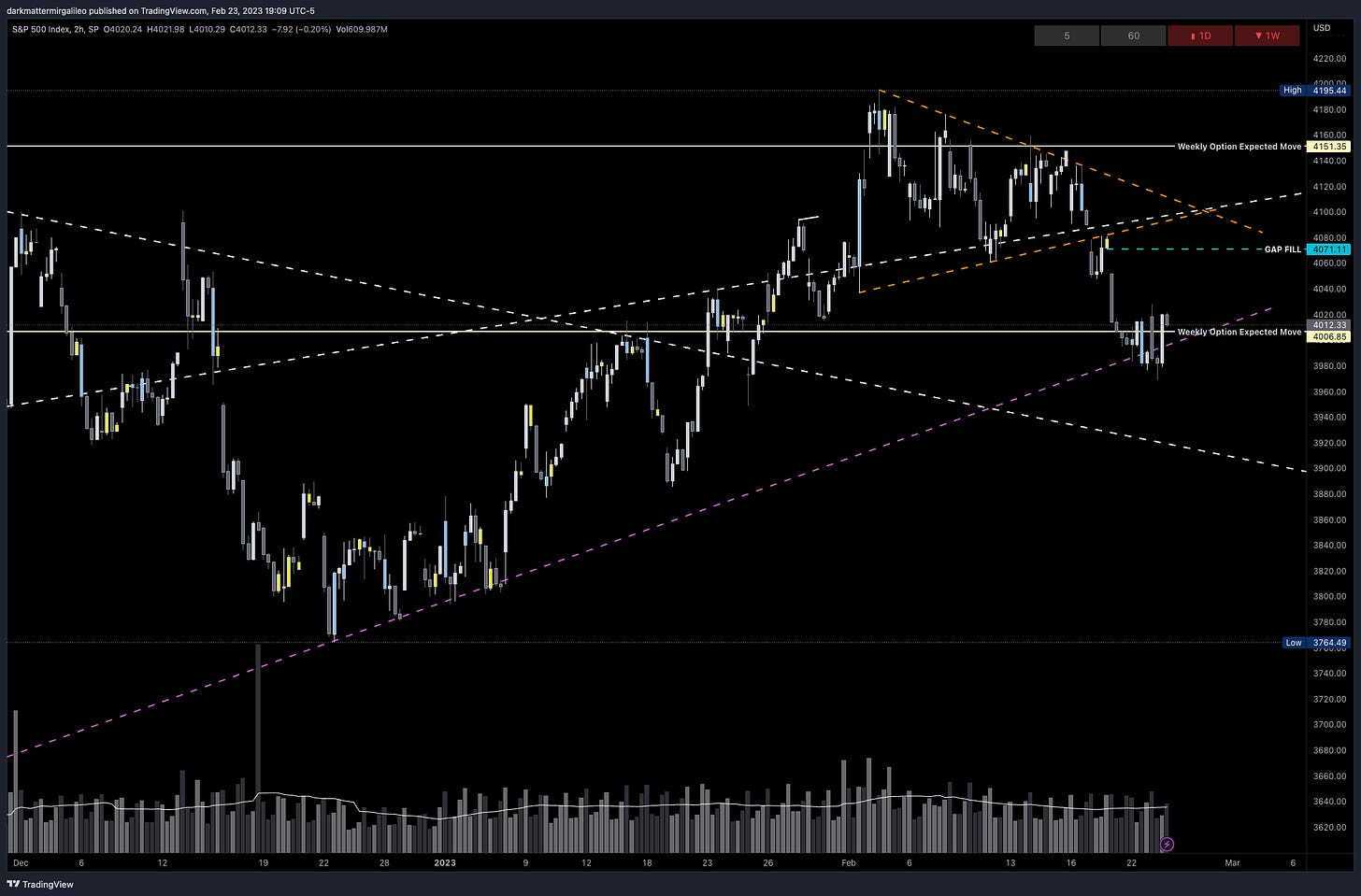Image resolution: width=1361 pixels, height=896 pixels.
Task: Click the S&P 500 Index symbol title
Action: point(39,29)
